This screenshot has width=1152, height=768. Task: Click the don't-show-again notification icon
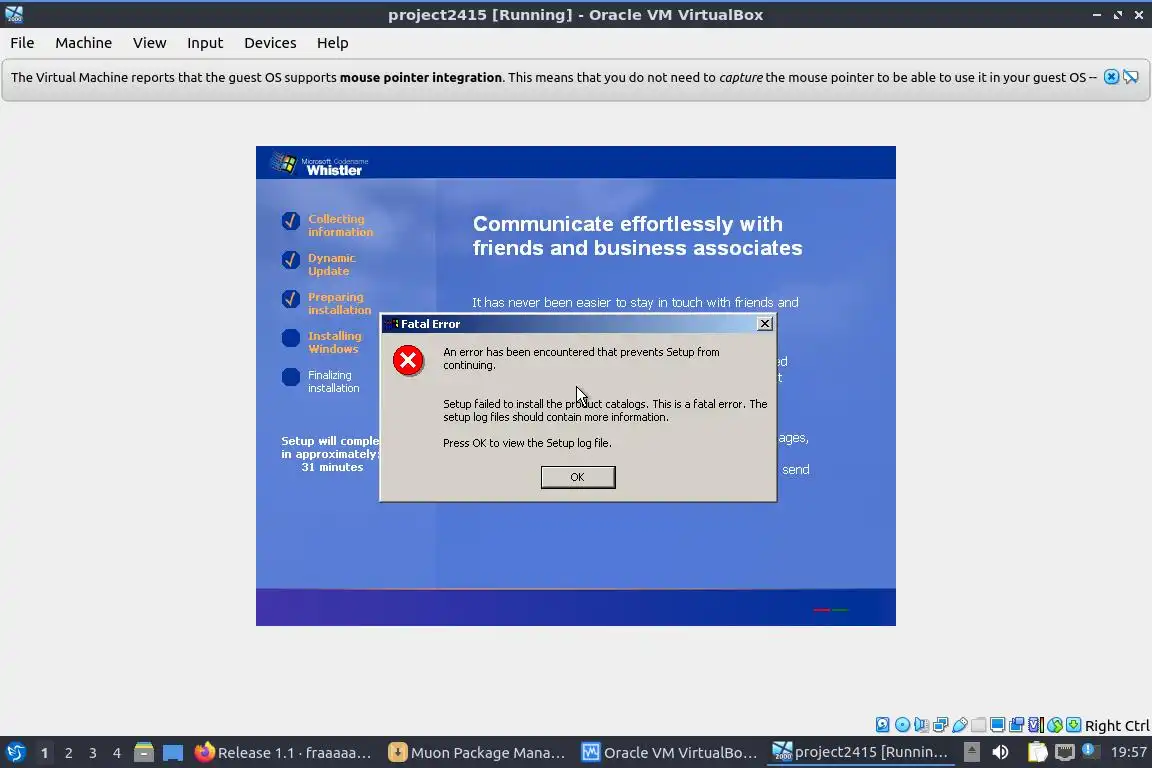click(x=1131, y=76)
